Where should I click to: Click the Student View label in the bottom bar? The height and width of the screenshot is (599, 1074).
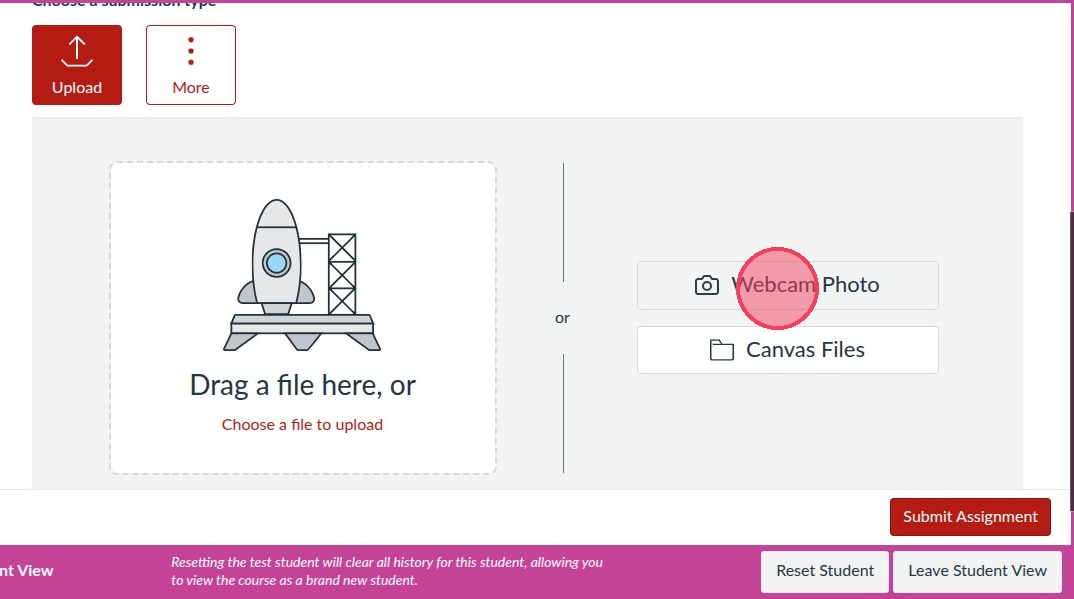pyautogui.click(x=27, y=571)
